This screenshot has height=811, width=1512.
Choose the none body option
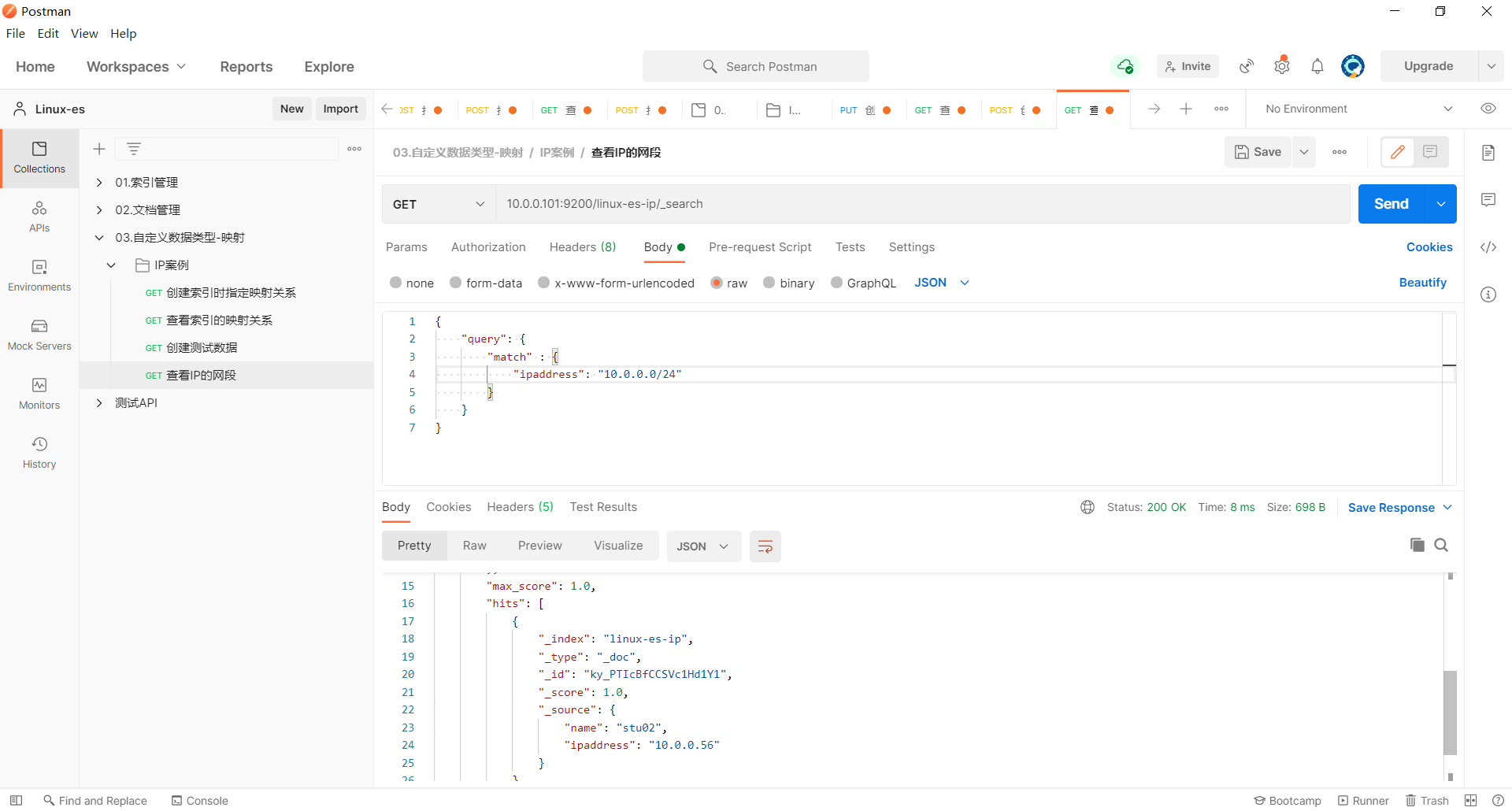tap(396, 283)
